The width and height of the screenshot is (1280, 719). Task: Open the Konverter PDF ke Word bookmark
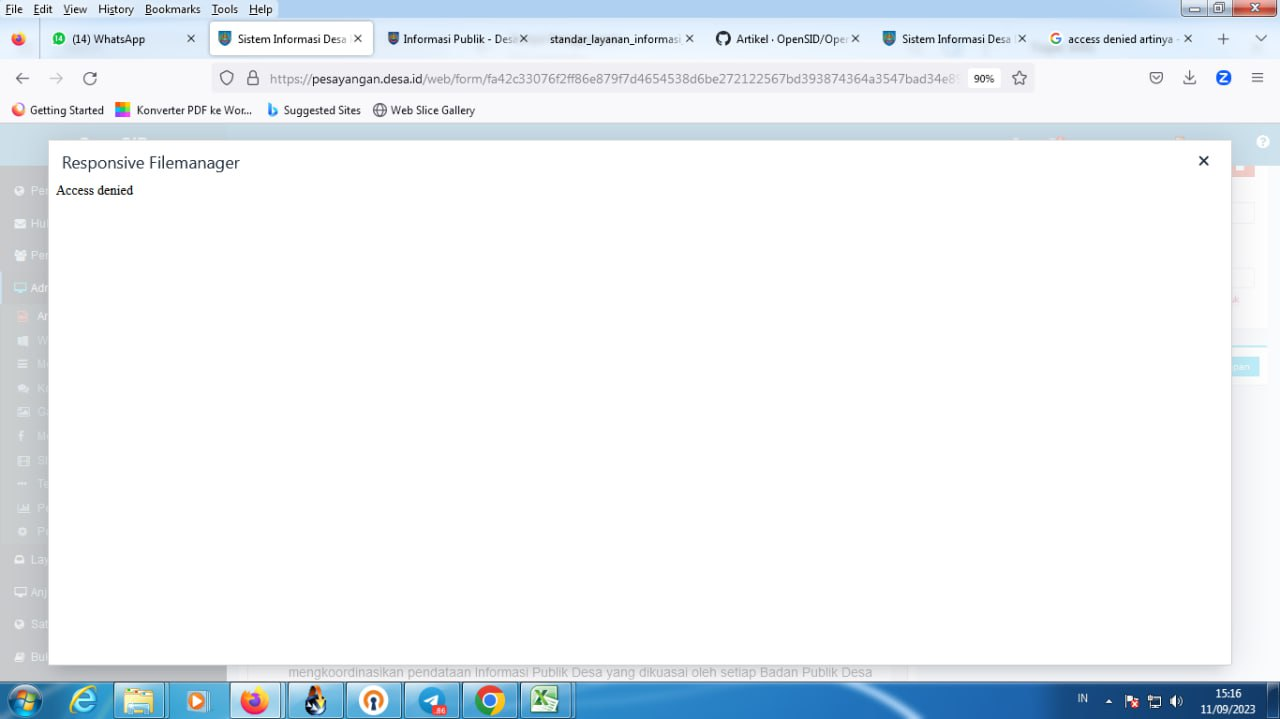[x=184, y=110]
